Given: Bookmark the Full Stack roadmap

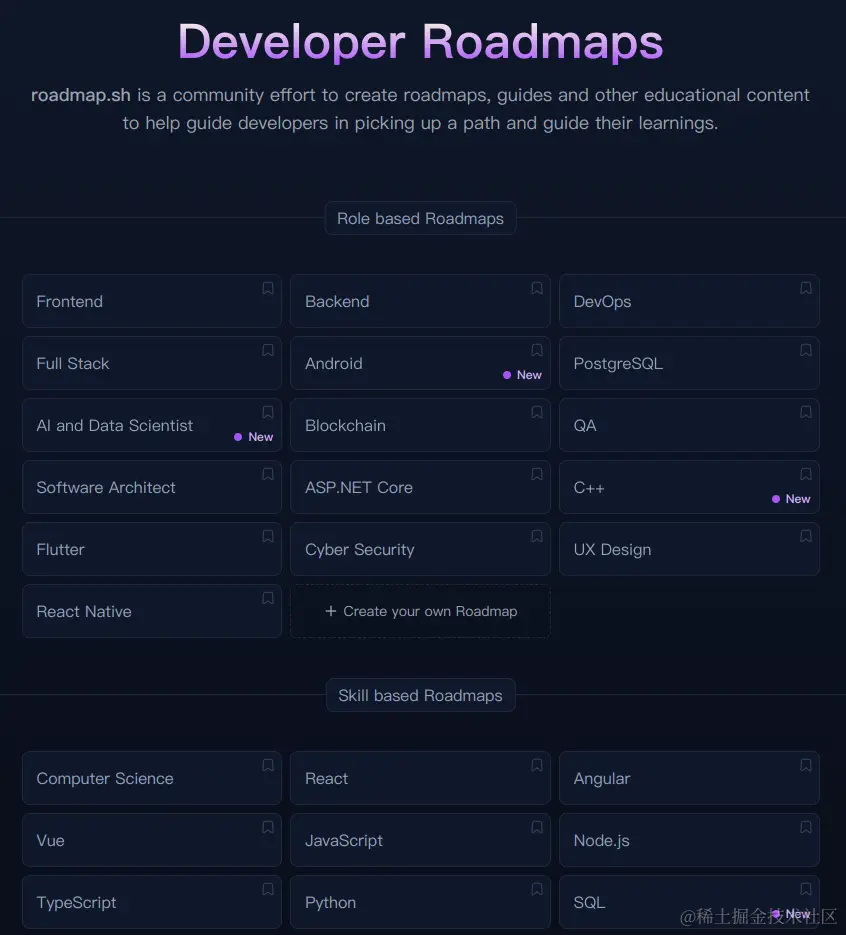Looking at the screenshot, I should 268,351.
